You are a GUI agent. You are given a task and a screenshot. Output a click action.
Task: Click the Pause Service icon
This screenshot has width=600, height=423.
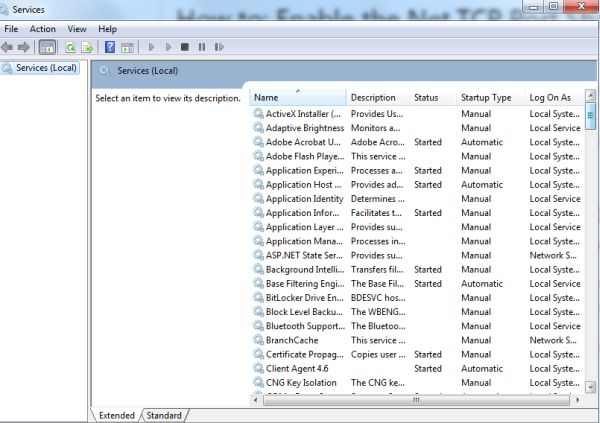point(202,47)
